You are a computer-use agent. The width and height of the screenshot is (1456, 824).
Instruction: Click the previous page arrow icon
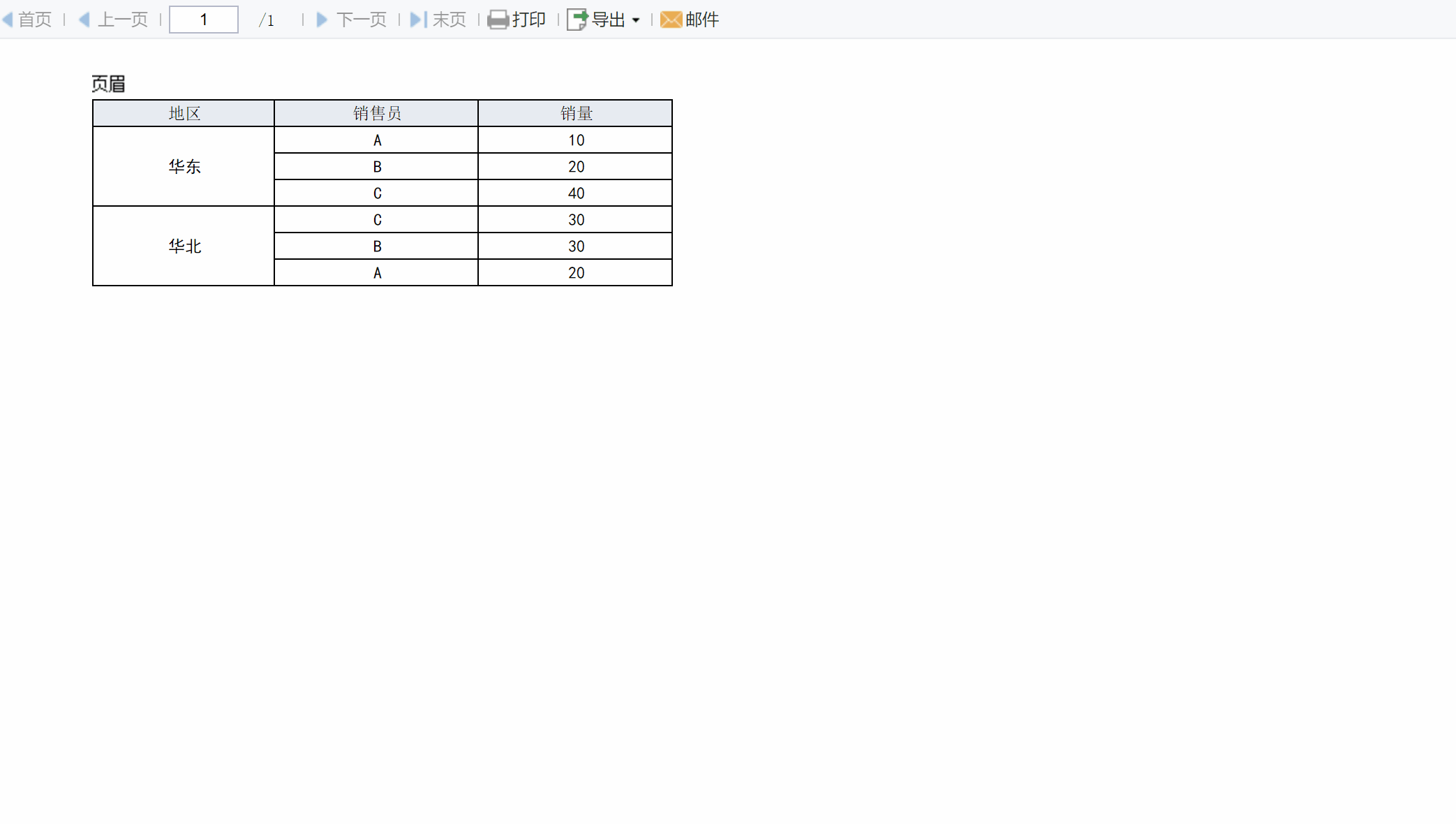[x=84, y=20]
